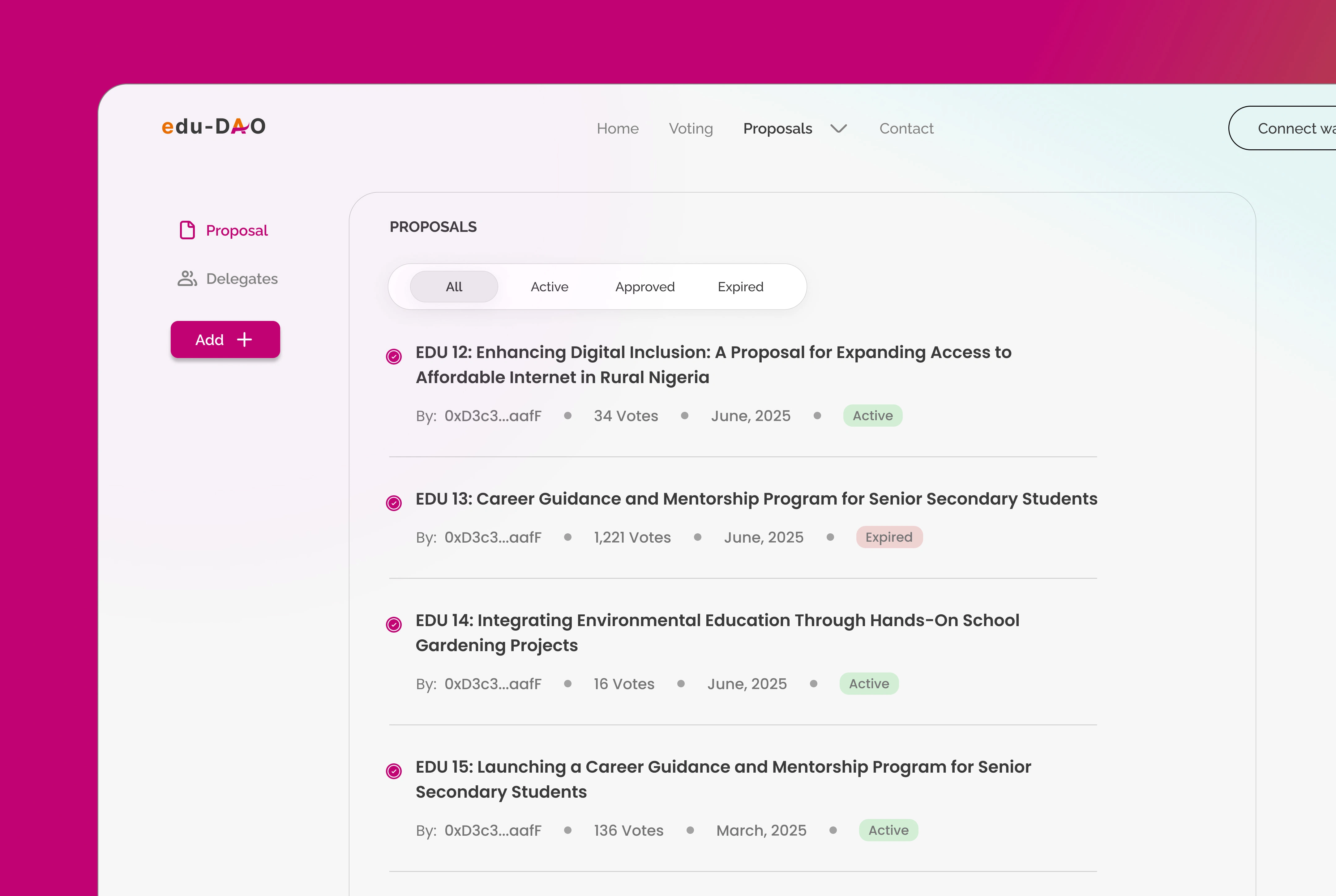Image resolution: width=1336 pixels, height=896 pixels.
Task: Go to the Home page
Action: click(617, 129)
